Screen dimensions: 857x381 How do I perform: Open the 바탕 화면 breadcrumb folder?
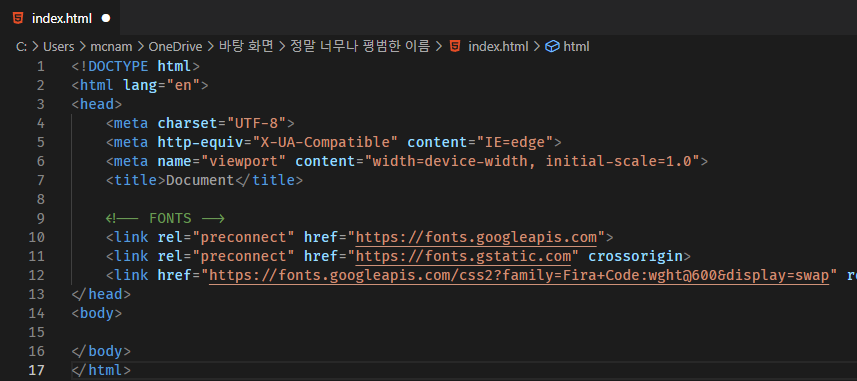click(246, 47)
